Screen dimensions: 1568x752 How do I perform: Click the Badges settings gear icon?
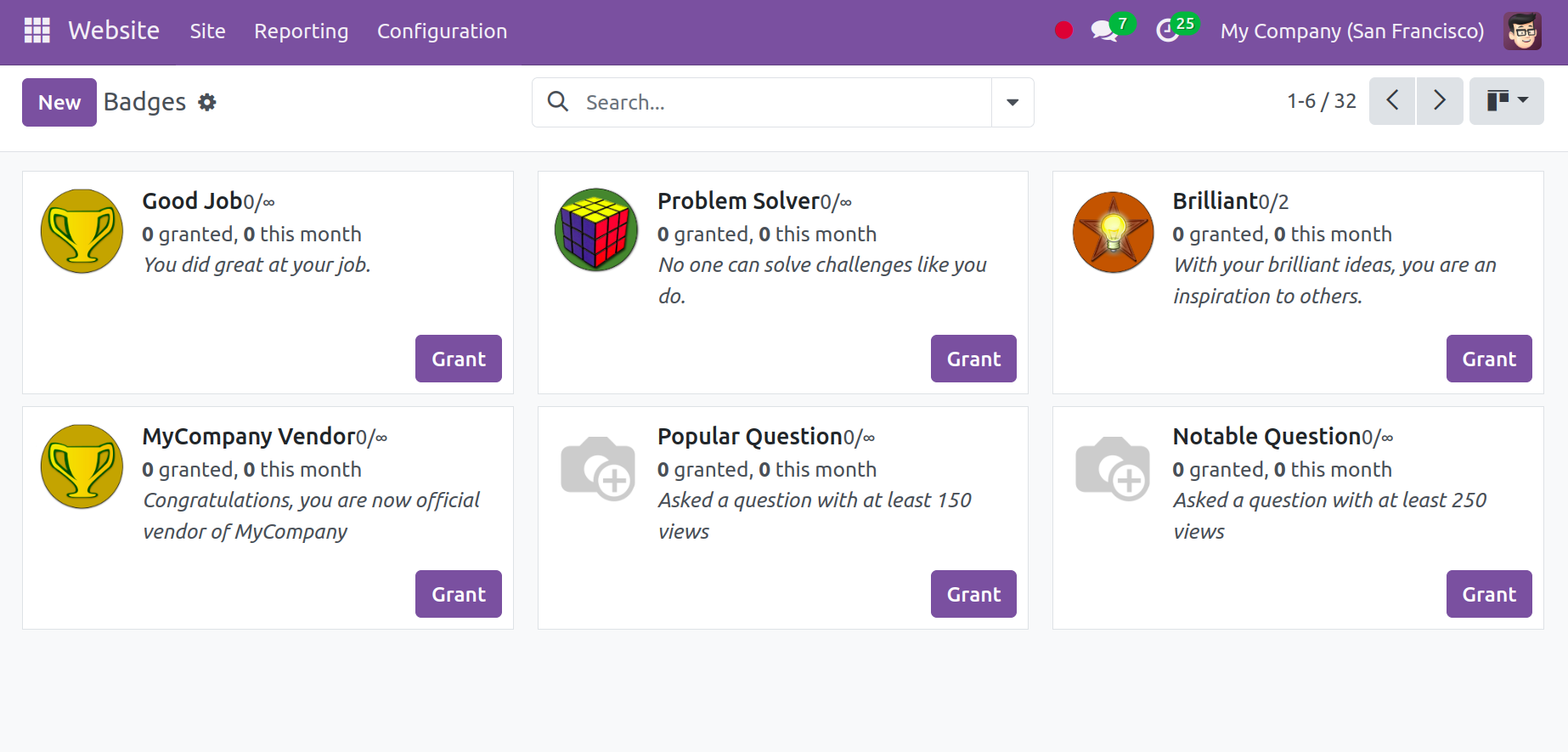click(207, 103)
